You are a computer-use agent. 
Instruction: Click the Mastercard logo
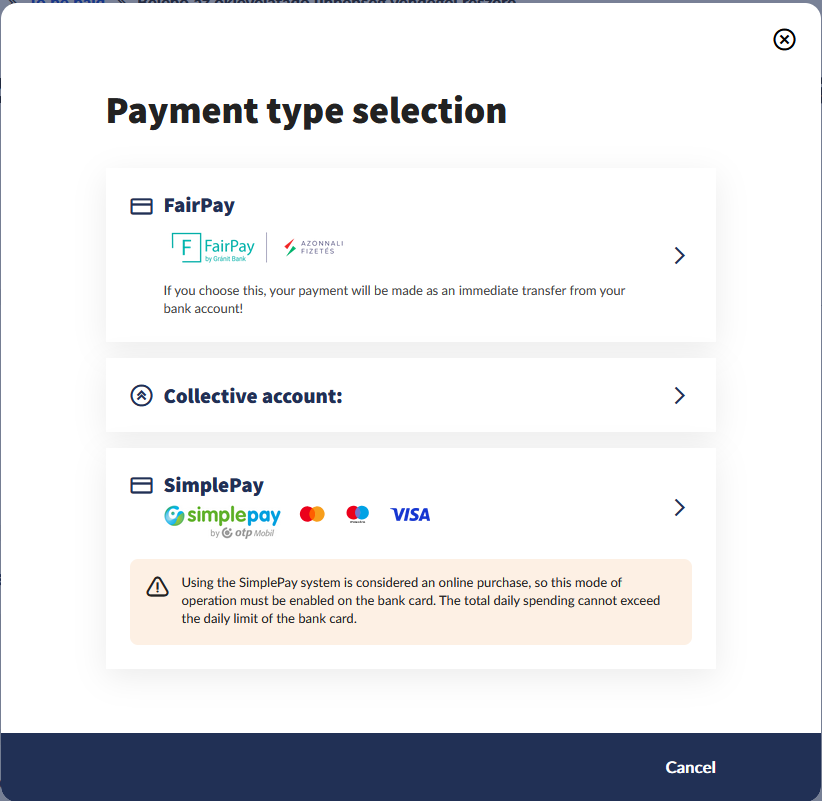click(x=312, y=514)
